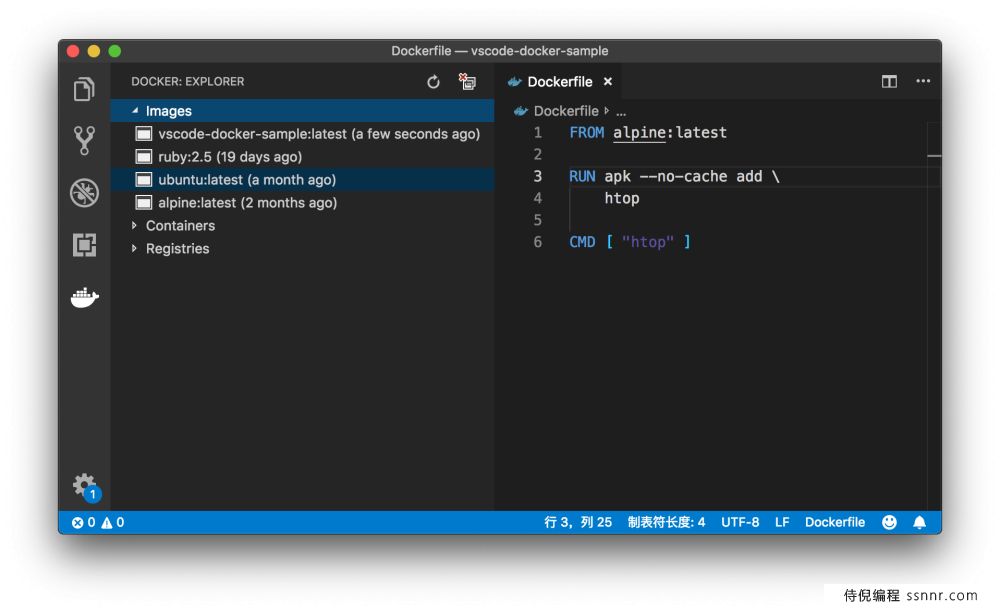Select alpine:latest image row
Screen dimensions: 1000x611
pos(302,203)
